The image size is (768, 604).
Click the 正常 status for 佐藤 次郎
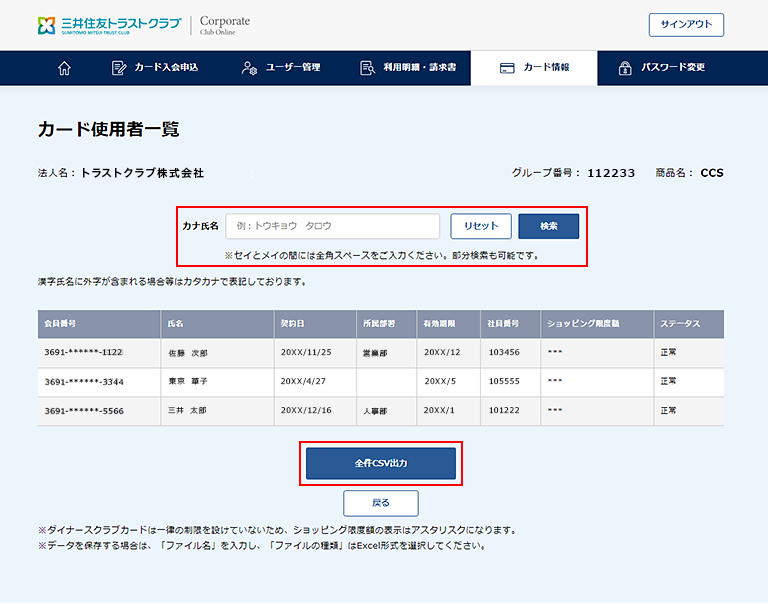(668, 352)
